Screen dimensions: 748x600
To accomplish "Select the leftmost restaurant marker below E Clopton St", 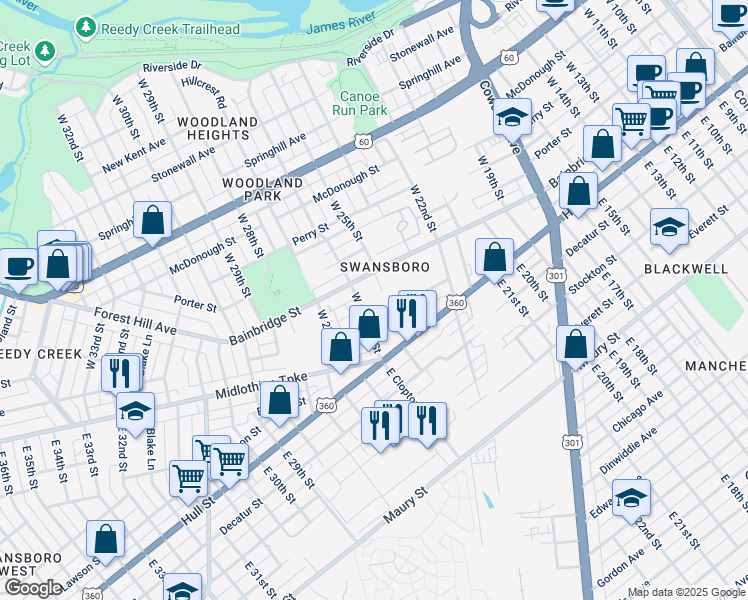I will 381,427.
